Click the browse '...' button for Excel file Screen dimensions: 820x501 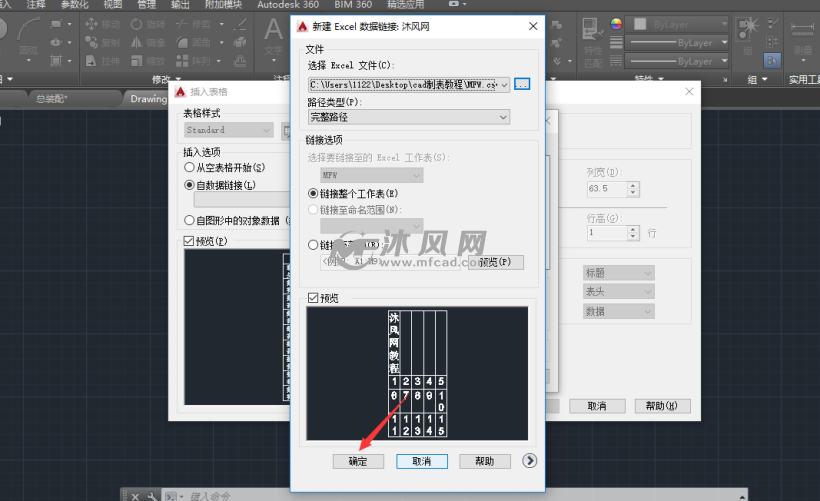pos(522,84)
